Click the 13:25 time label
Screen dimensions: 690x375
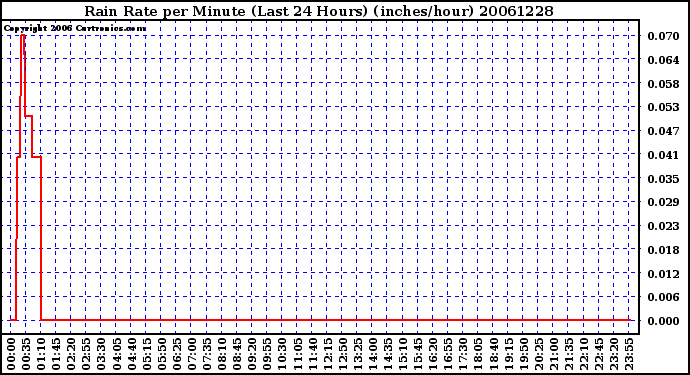[358, 354]
